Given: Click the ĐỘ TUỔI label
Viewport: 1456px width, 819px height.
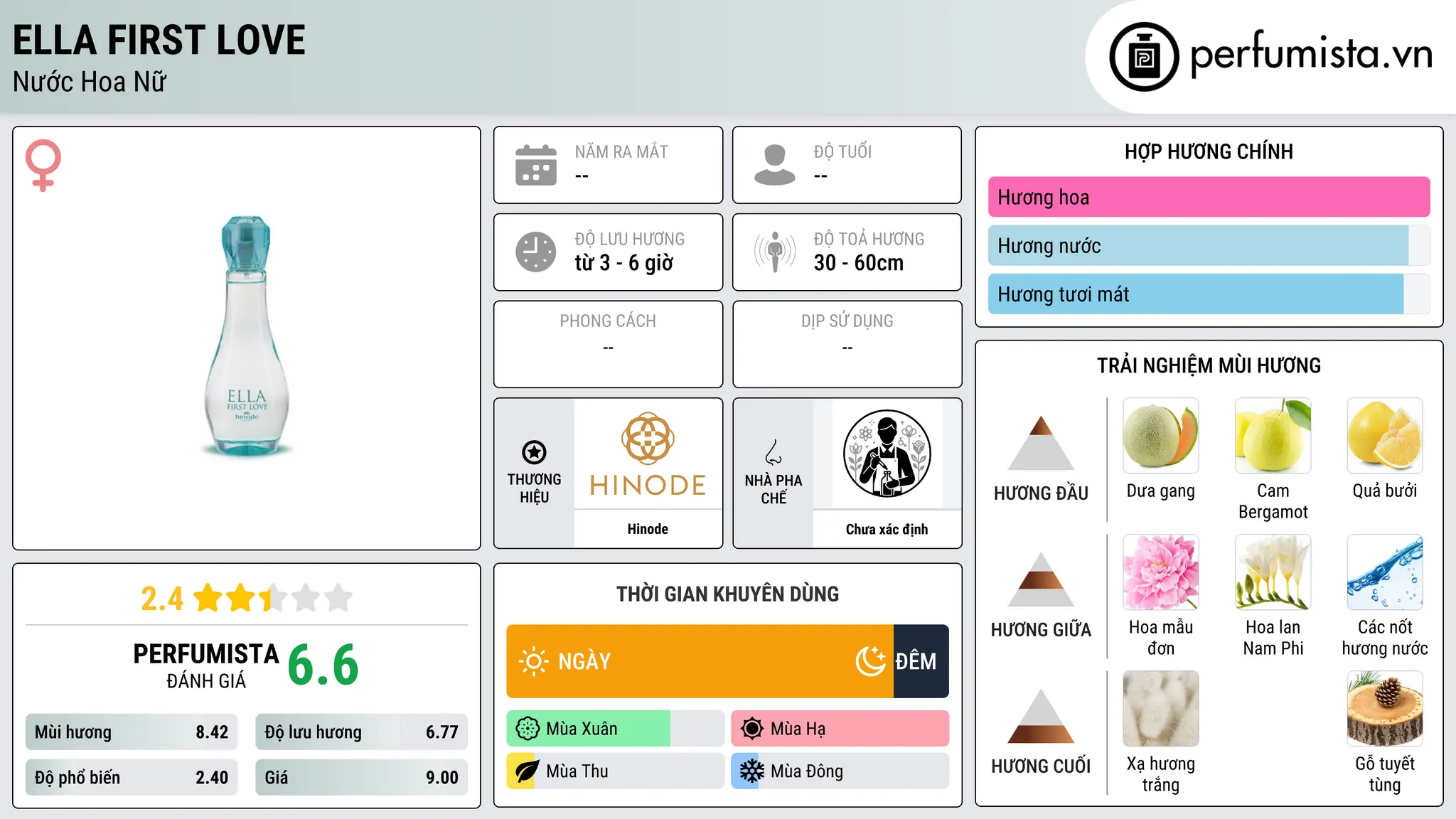Looking at the screenshot, I should 842,151.
